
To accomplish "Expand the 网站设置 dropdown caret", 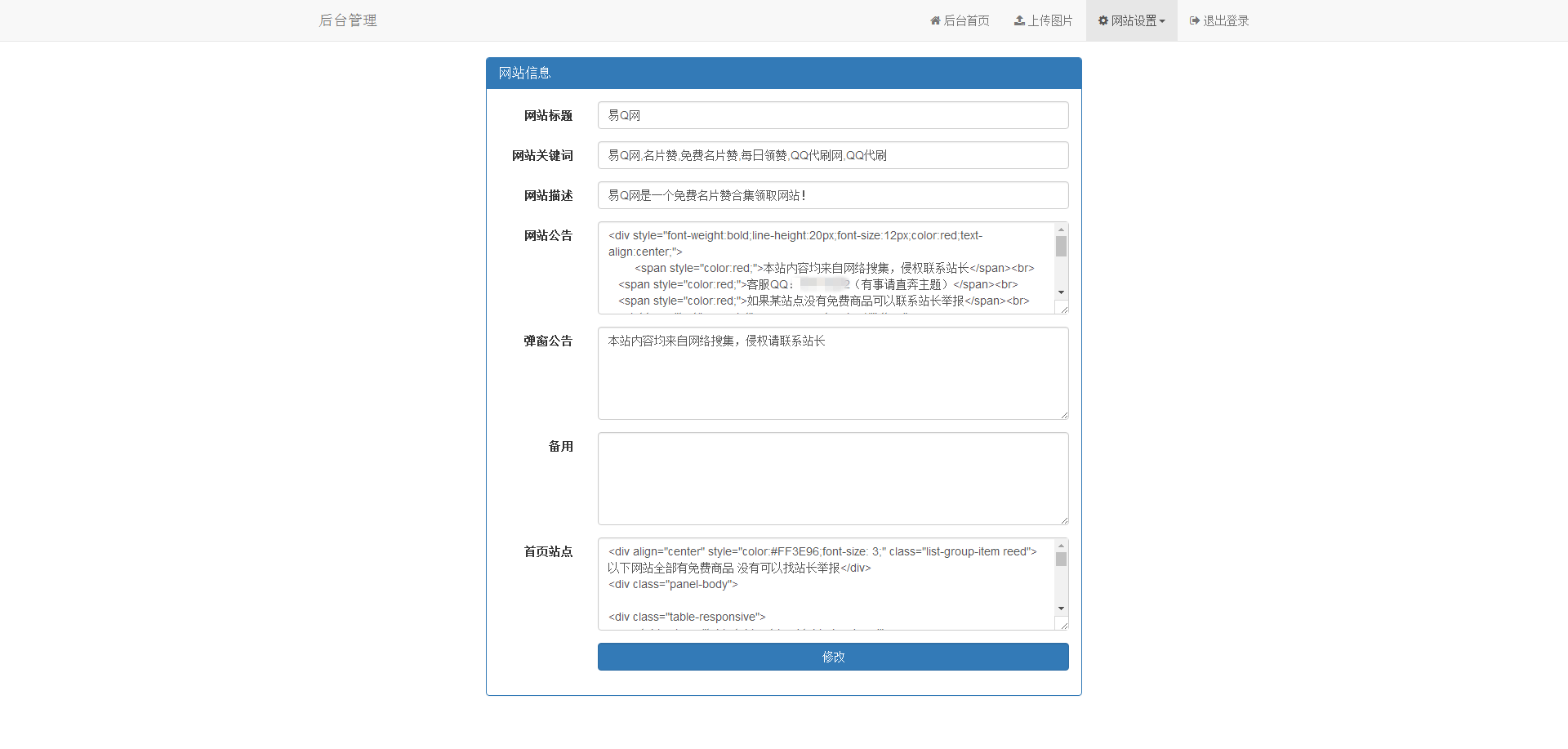I will (x=1162, y=21).
